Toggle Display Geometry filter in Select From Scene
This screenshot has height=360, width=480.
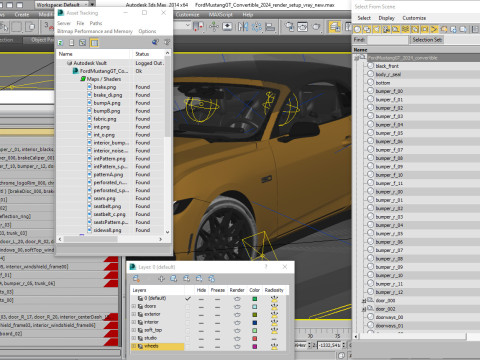coord(357,29)
